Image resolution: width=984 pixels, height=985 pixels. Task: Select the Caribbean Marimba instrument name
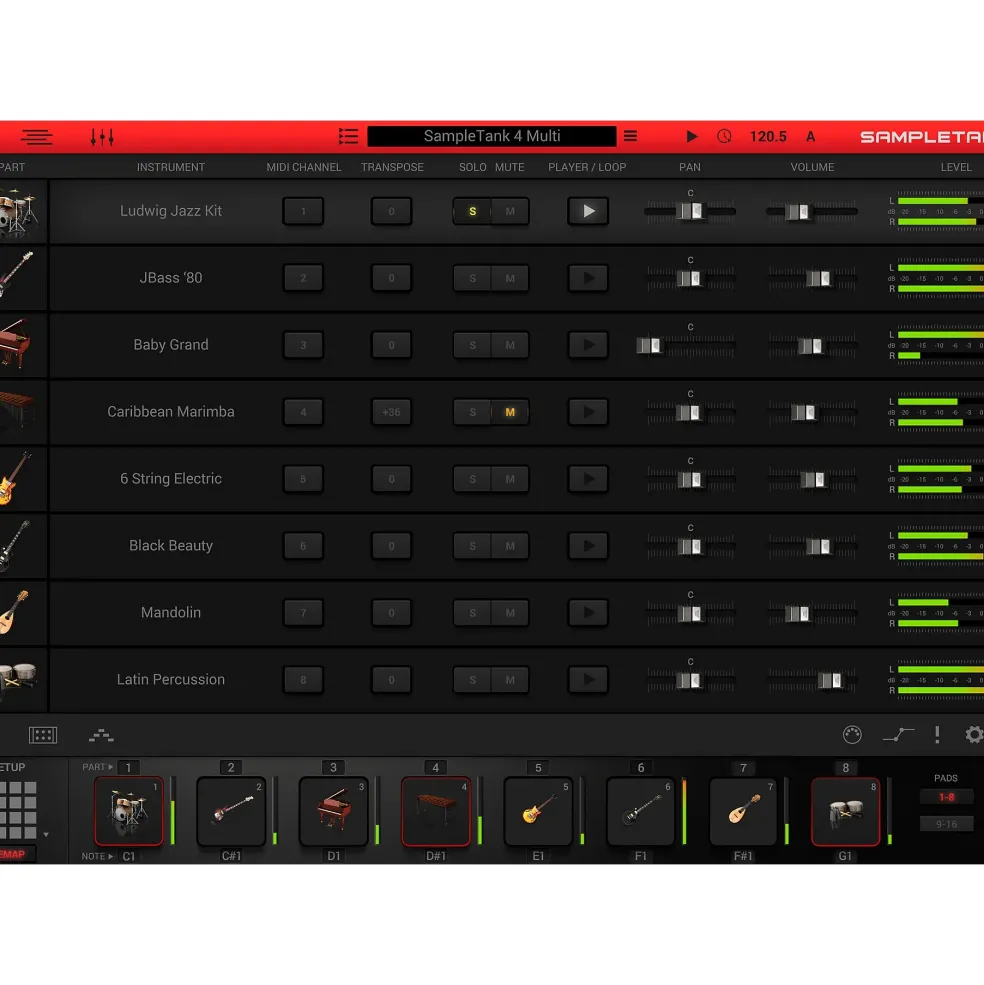pos(171,412)
